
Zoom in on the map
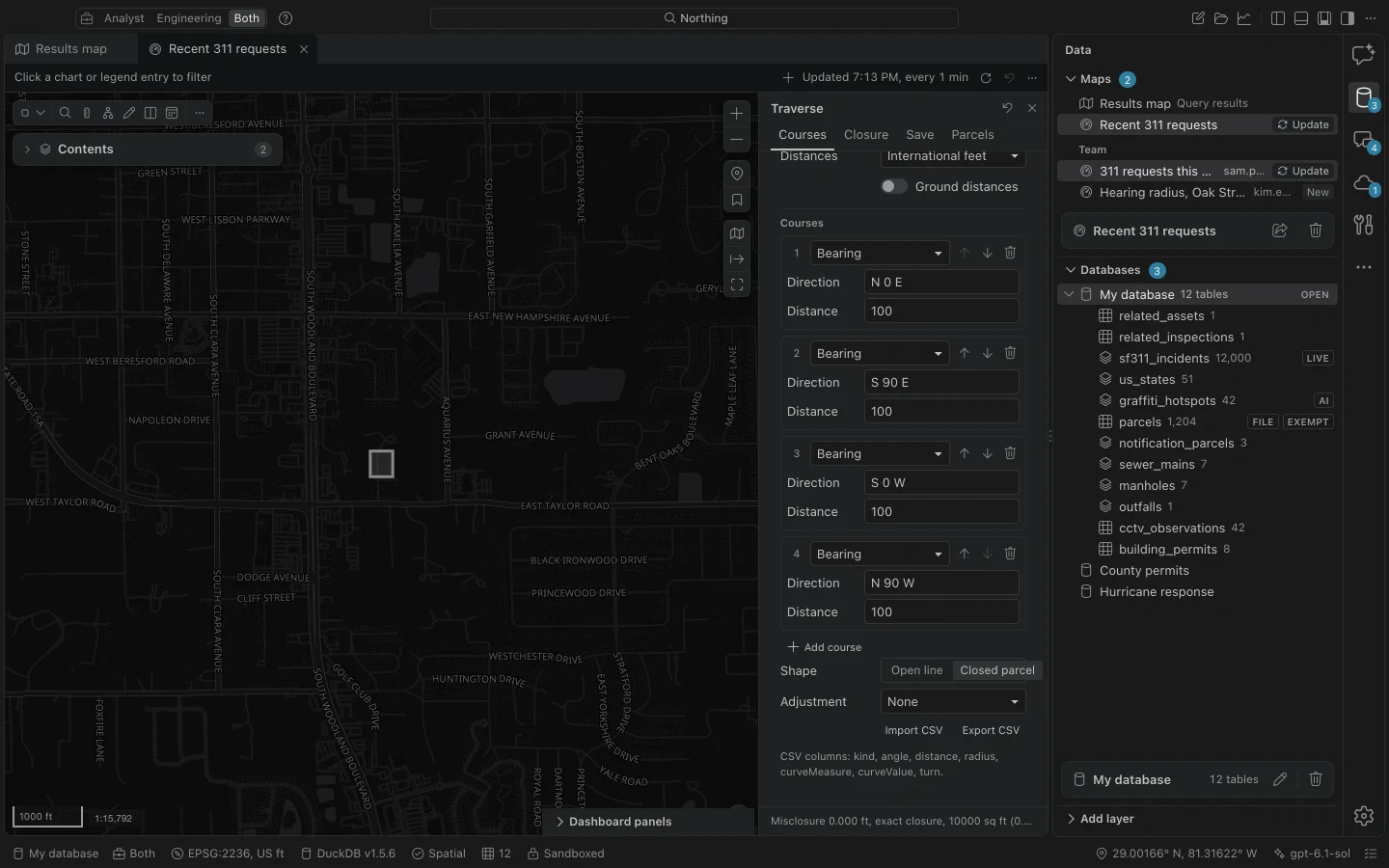pyautogui.click(x=737, y=114)
